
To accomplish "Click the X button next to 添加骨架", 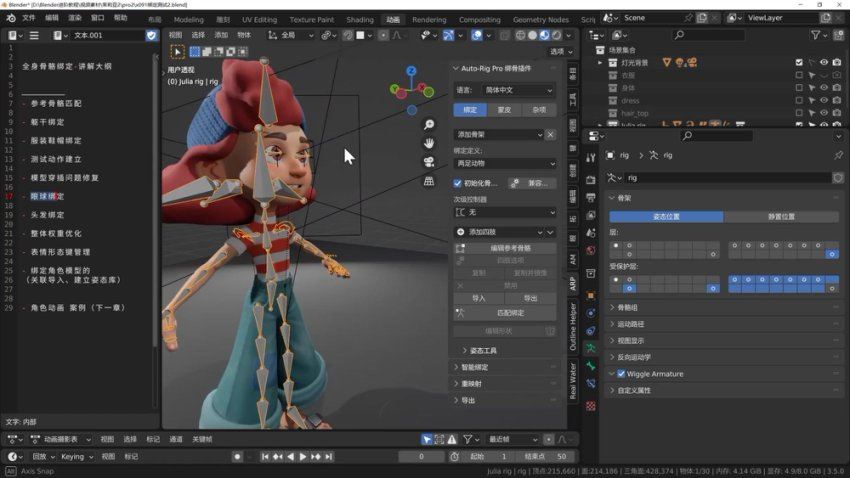I will [x=550, y=134].
